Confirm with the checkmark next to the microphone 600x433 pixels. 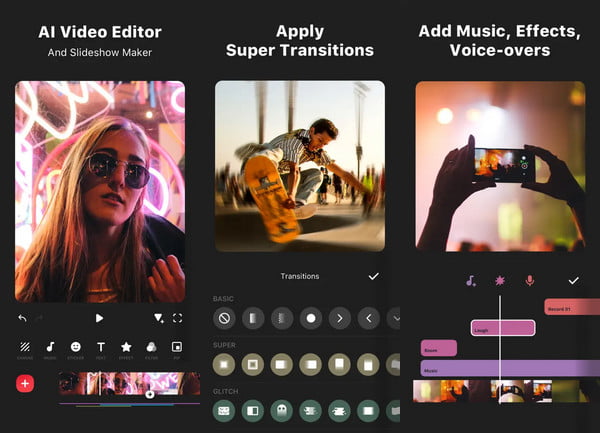573,281
